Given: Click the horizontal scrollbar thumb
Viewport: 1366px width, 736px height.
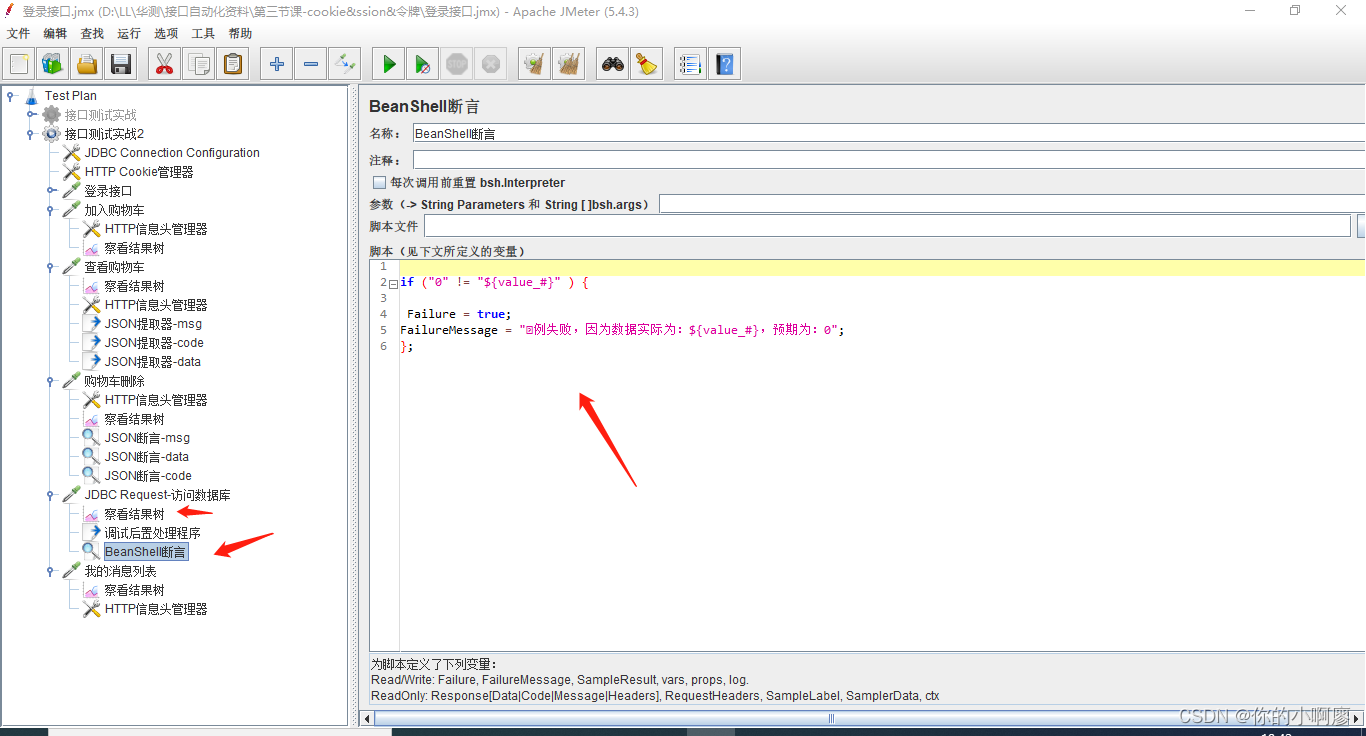Looking at the screenshot, I should 832,718.
